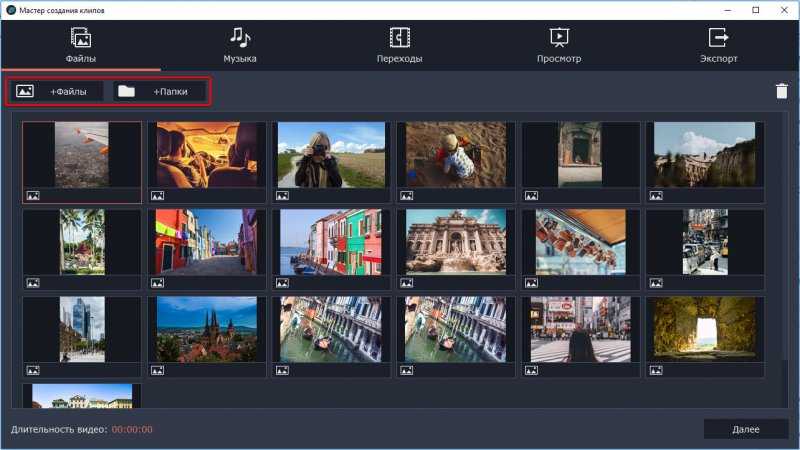Open the Переходы tab

coord(399,45)
